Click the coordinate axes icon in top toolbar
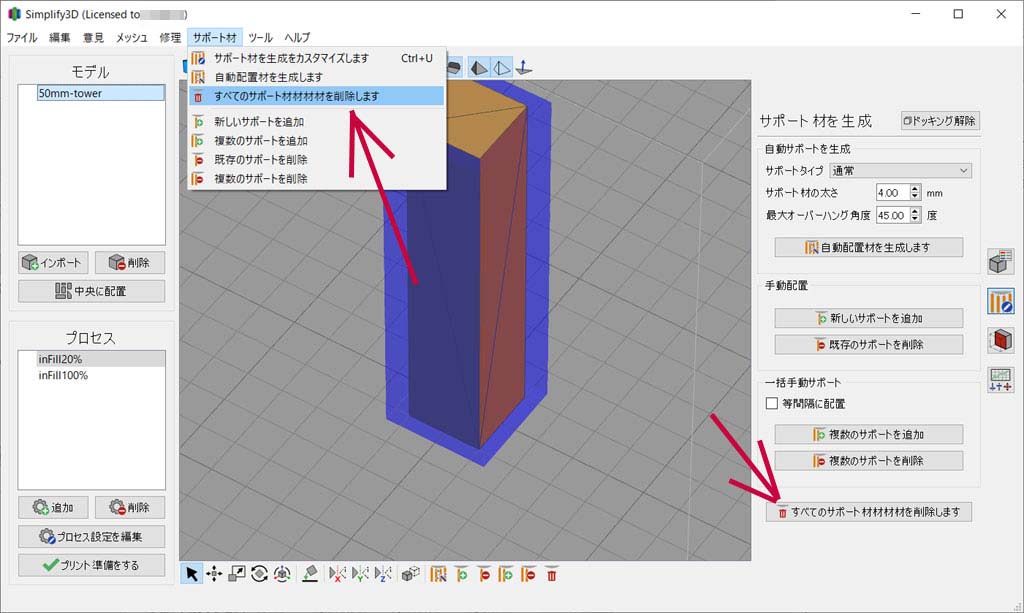Viewport: 1024px width, 613px height. click(524, 68)
